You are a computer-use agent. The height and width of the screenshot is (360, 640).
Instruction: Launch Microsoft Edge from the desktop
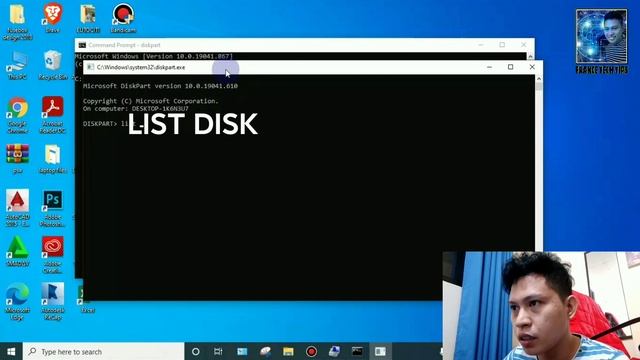click(x=18, y=301)
